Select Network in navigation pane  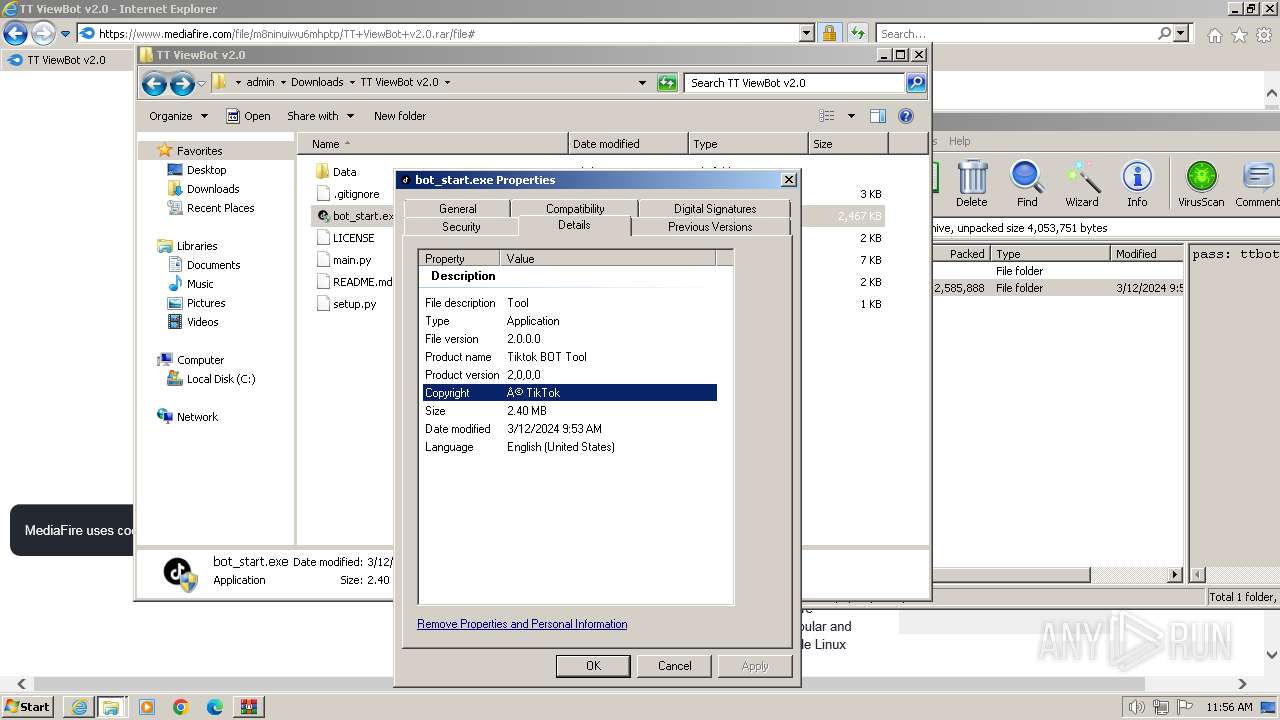187,417
